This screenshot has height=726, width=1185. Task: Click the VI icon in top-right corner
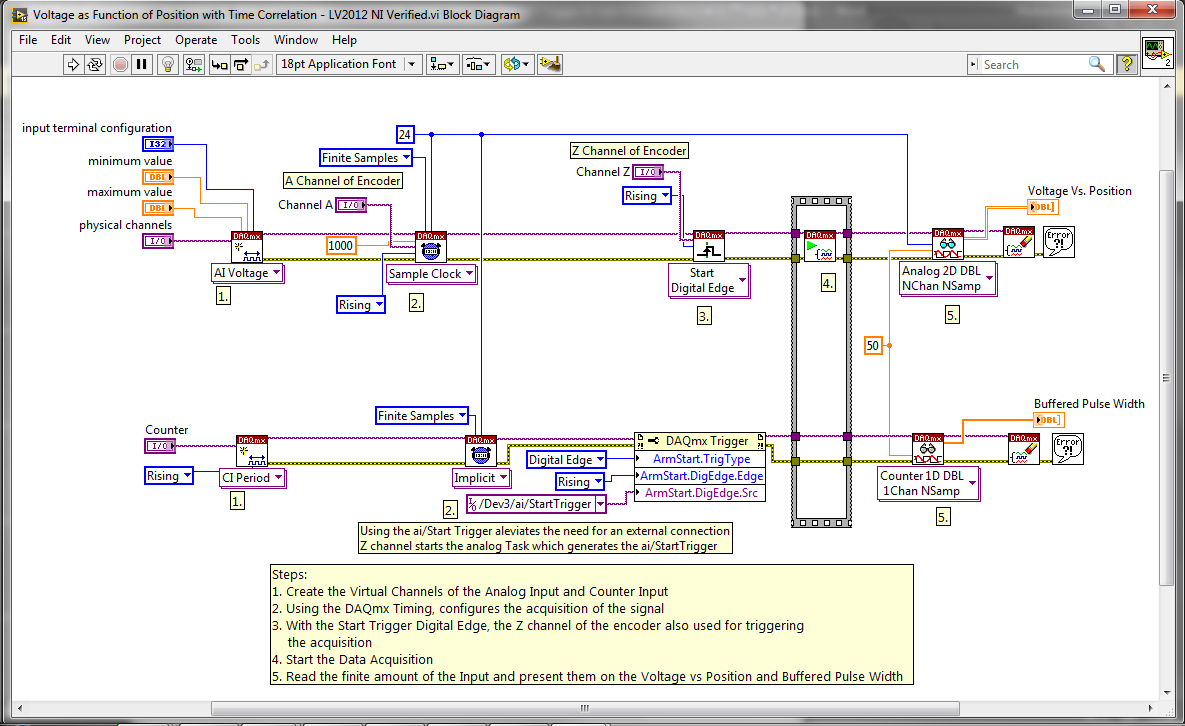1157,54
